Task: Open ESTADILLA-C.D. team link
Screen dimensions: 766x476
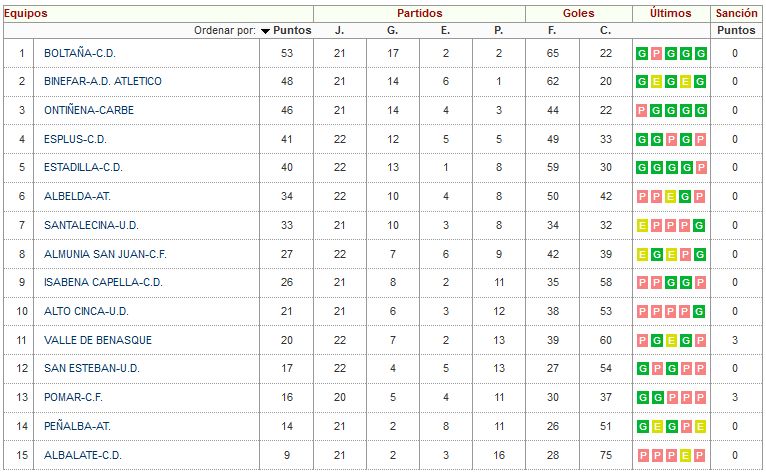Action: tap(83, 168)
